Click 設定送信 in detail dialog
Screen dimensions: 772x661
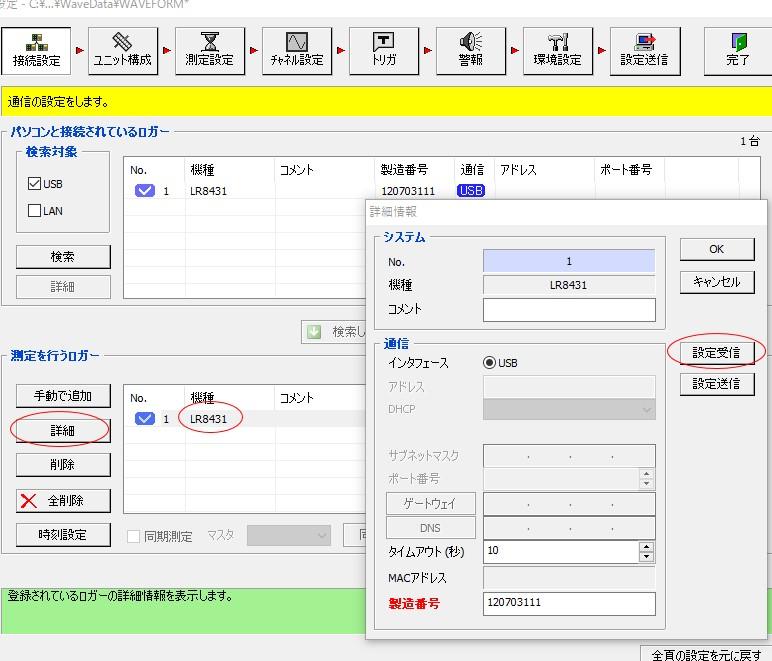point(717,384)
